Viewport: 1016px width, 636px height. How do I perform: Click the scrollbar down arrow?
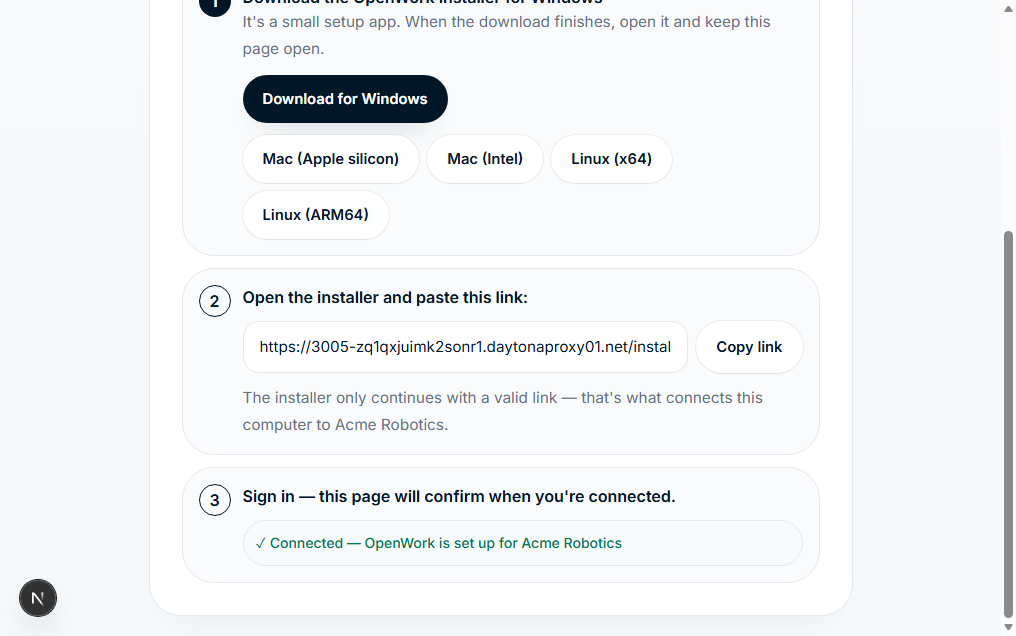point(1008,627)
